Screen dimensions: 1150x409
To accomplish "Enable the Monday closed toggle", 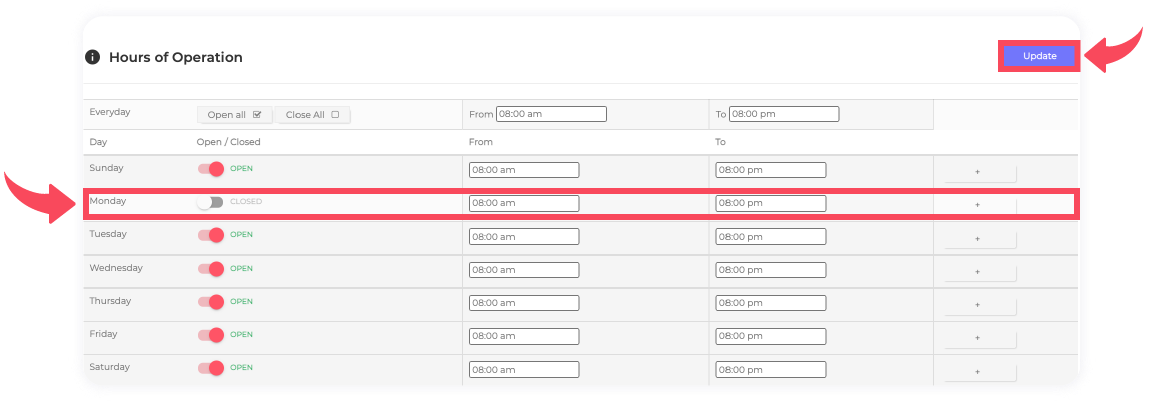I will click(x=211, y=202).
